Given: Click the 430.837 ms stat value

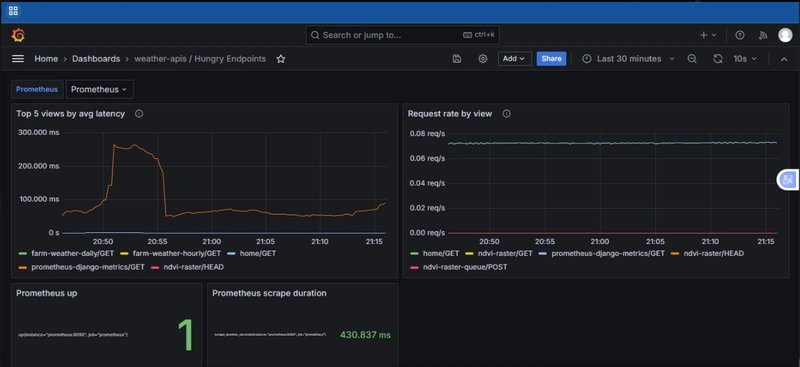Looking at the screenshot, I should click(x=365, y=335).
